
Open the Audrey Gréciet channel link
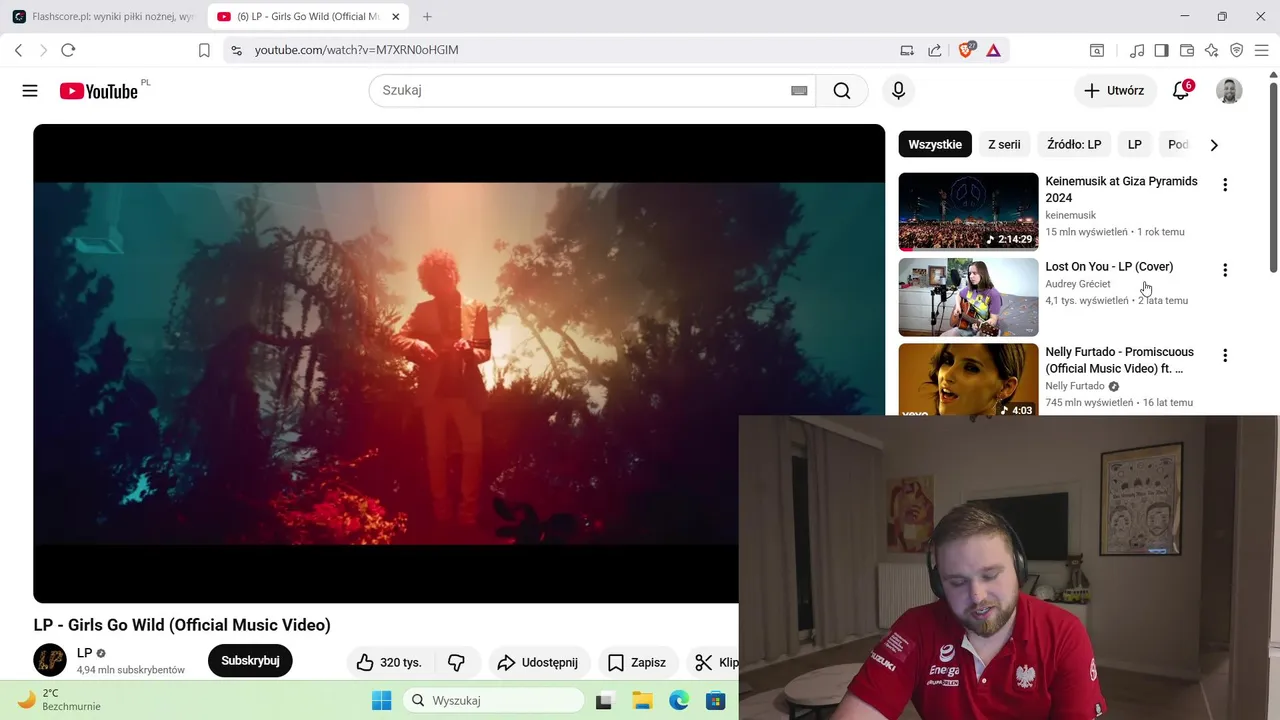[x=1078, y=284]
